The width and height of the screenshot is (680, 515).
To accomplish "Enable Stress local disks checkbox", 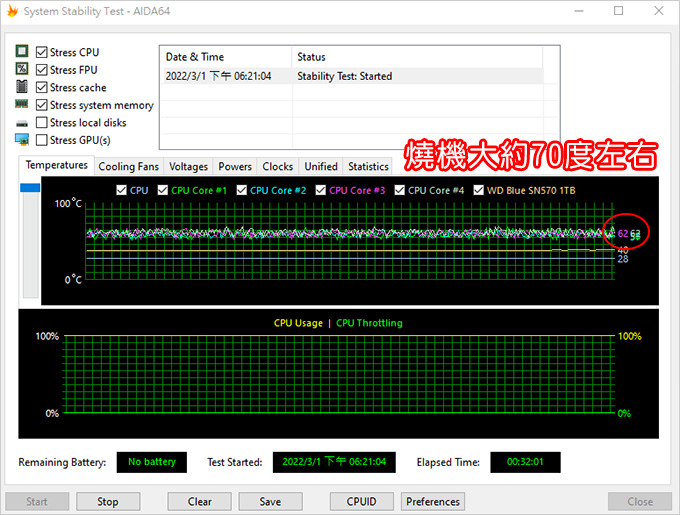I will pos(42,123).
